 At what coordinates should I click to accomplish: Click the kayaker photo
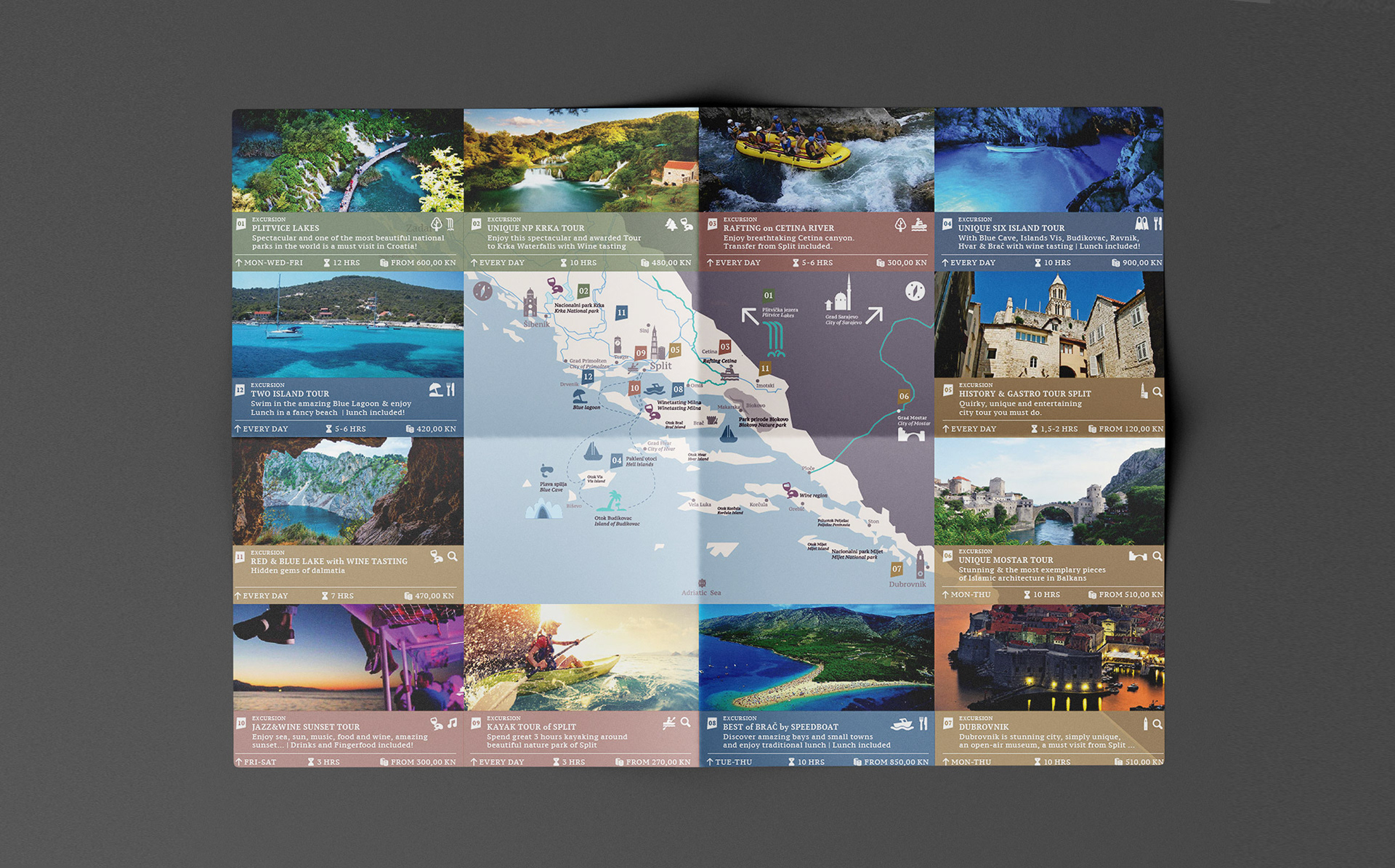coord(581,657)
